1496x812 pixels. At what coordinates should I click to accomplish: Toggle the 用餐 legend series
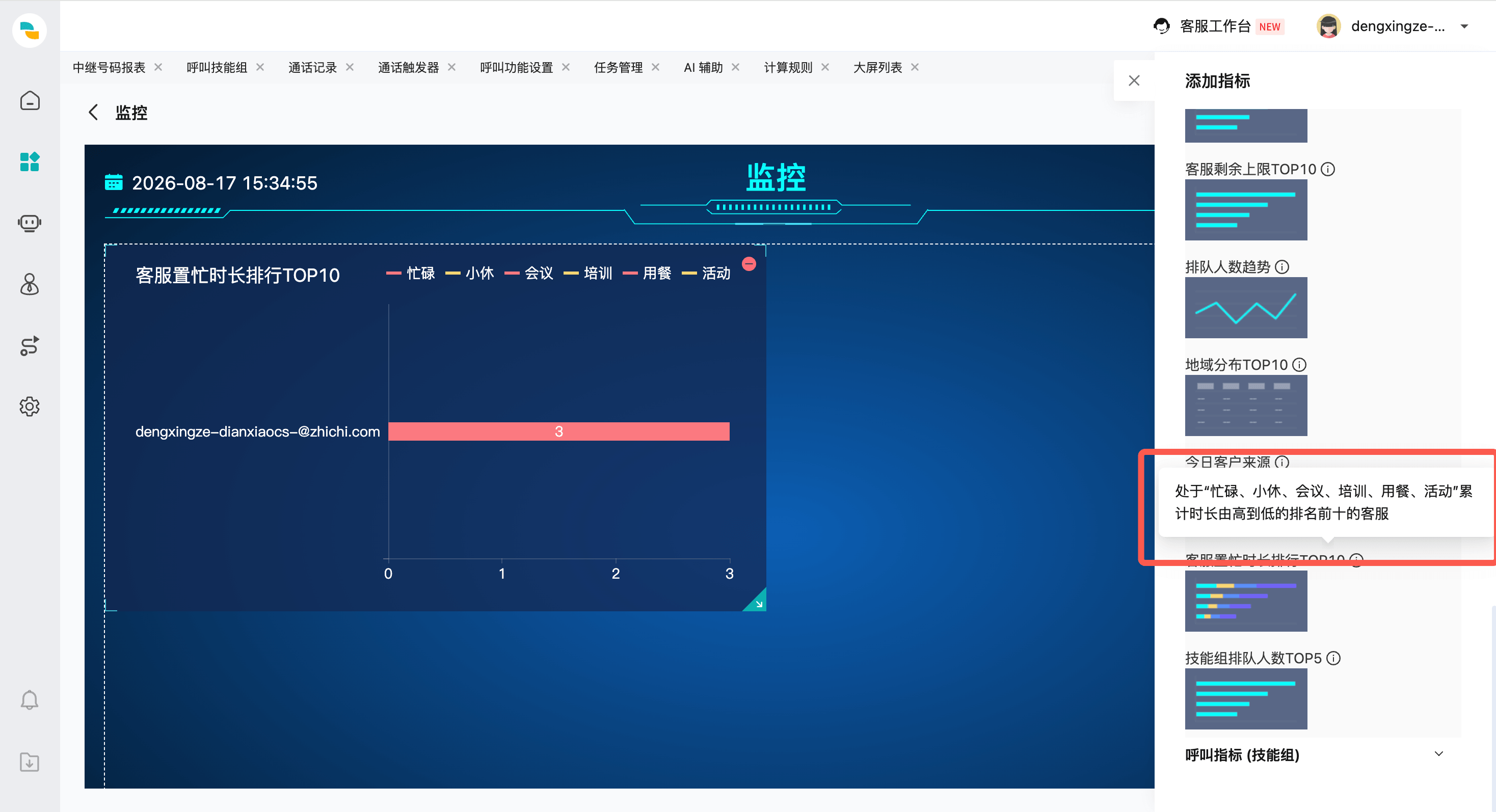coord(647,273)
